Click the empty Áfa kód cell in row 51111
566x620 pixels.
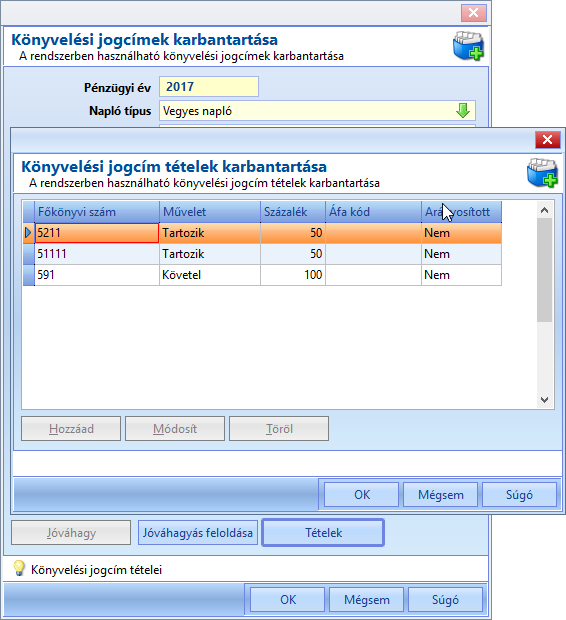373,254
